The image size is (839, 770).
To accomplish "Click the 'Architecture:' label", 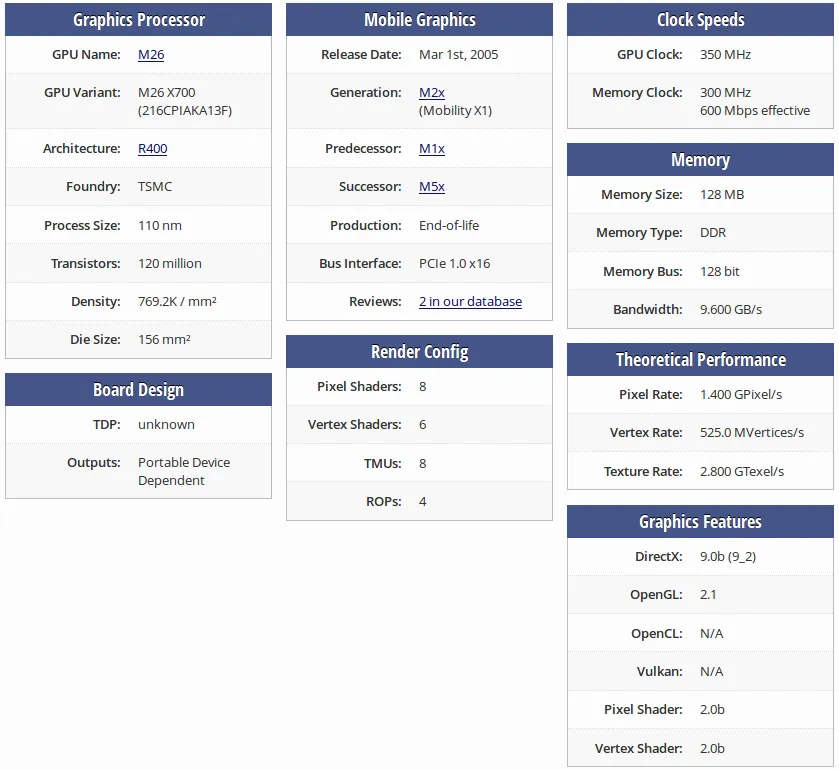I will (x=82, y=149).
